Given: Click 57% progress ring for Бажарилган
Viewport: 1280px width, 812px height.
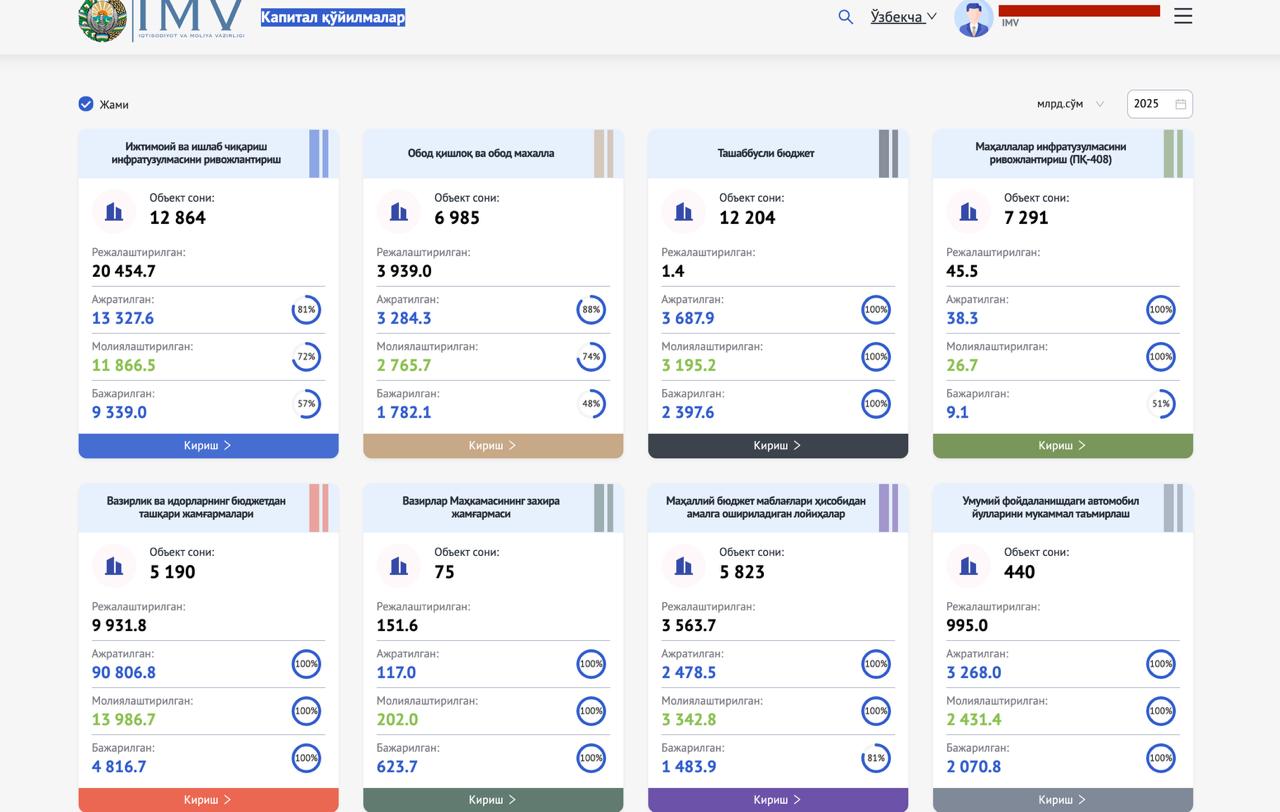Looking at the screenshot, I should click(306, 404).
